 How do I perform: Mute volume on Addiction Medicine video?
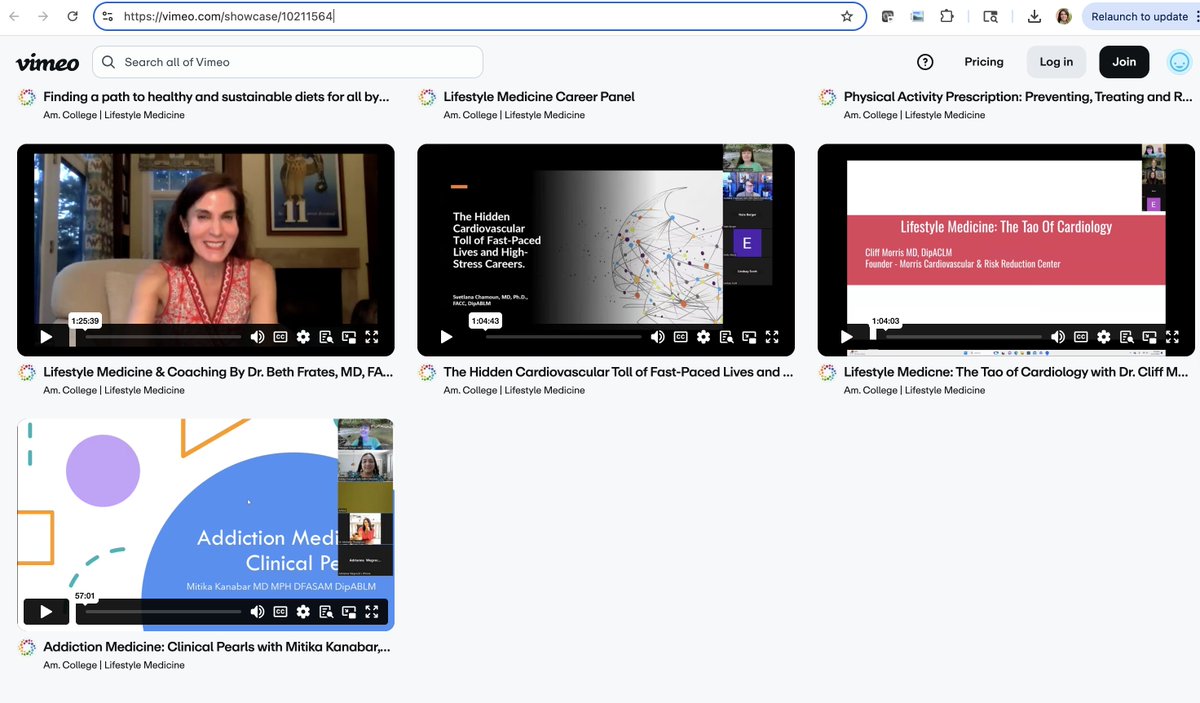pyautogui.click(x=257, y=611)
